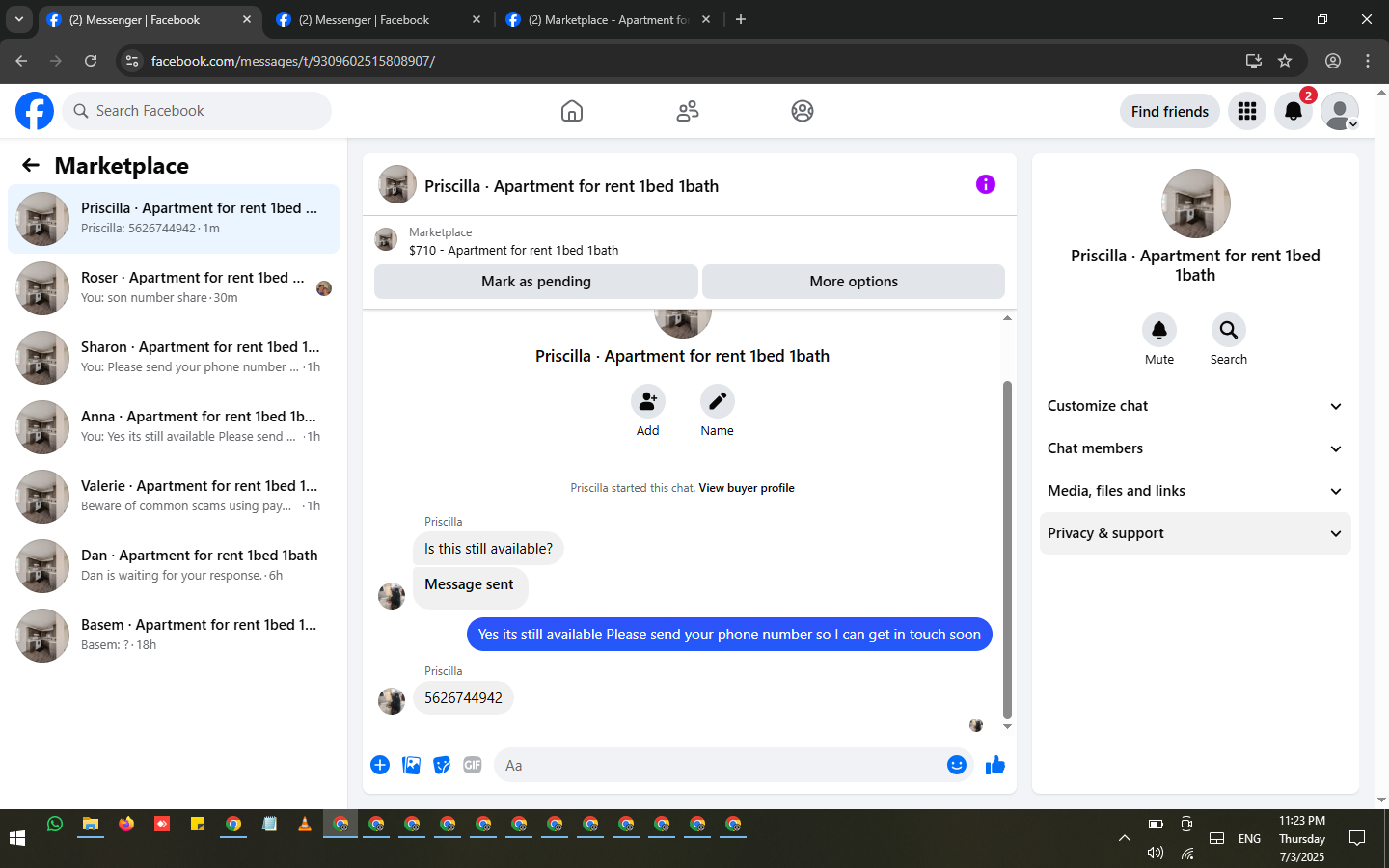Image resolution: width=1389 pixels, height=868 pixels.
Task: Expand Chat members section
Action: pyautogui.click(x=1195, y=448)
